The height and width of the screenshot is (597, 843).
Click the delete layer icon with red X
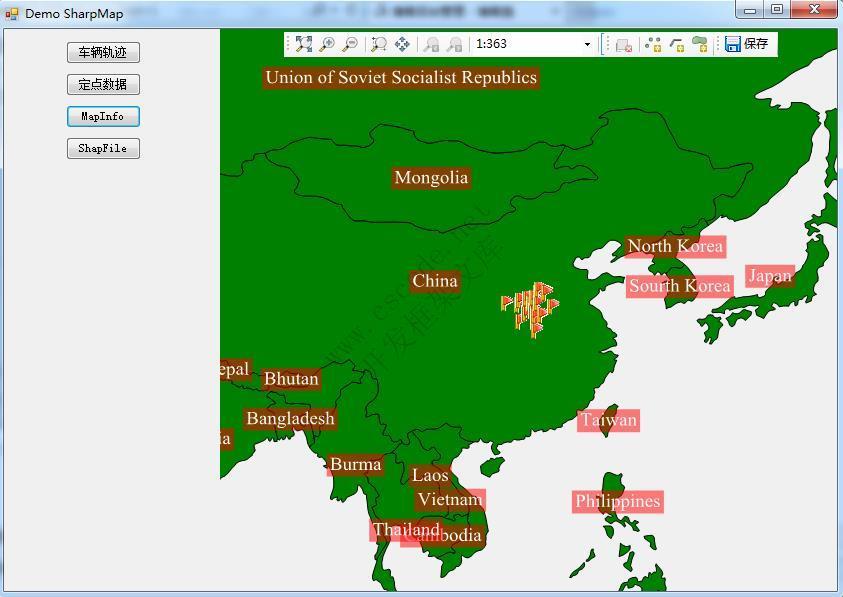tap(623, 44)
